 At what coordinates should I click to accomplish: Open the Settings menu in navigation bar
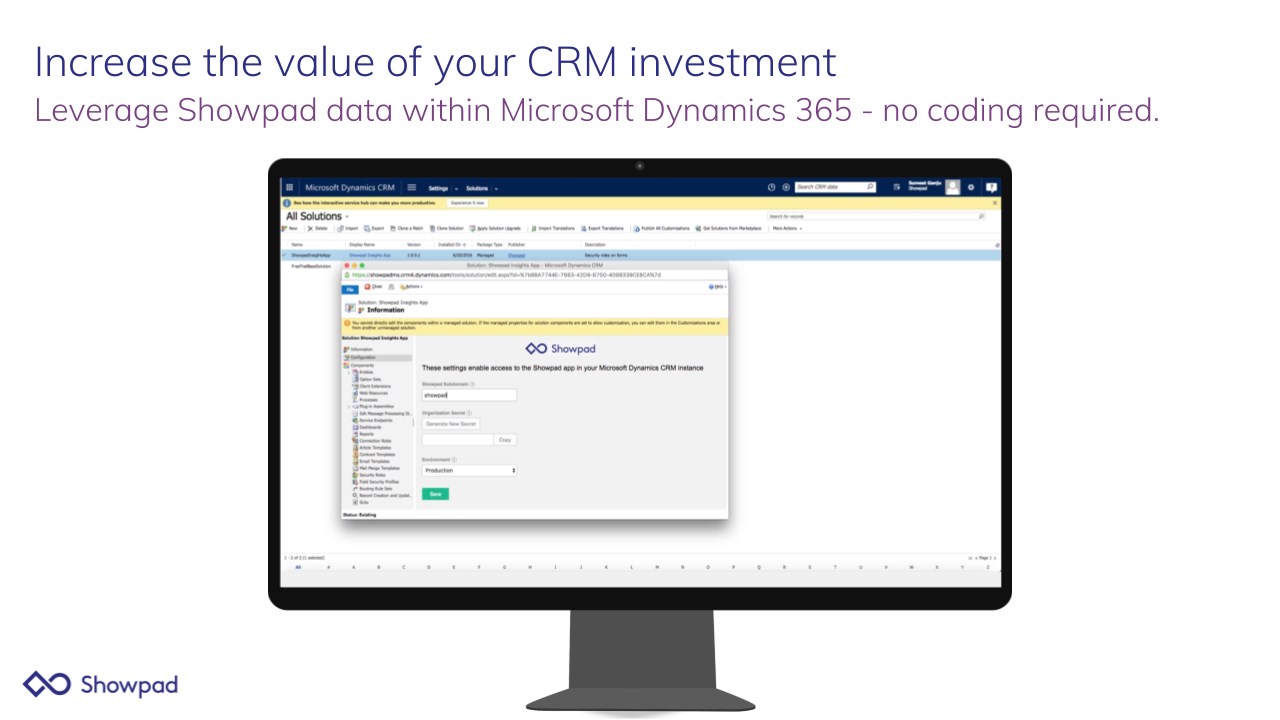pyautogui.click(x=438, y=188)
